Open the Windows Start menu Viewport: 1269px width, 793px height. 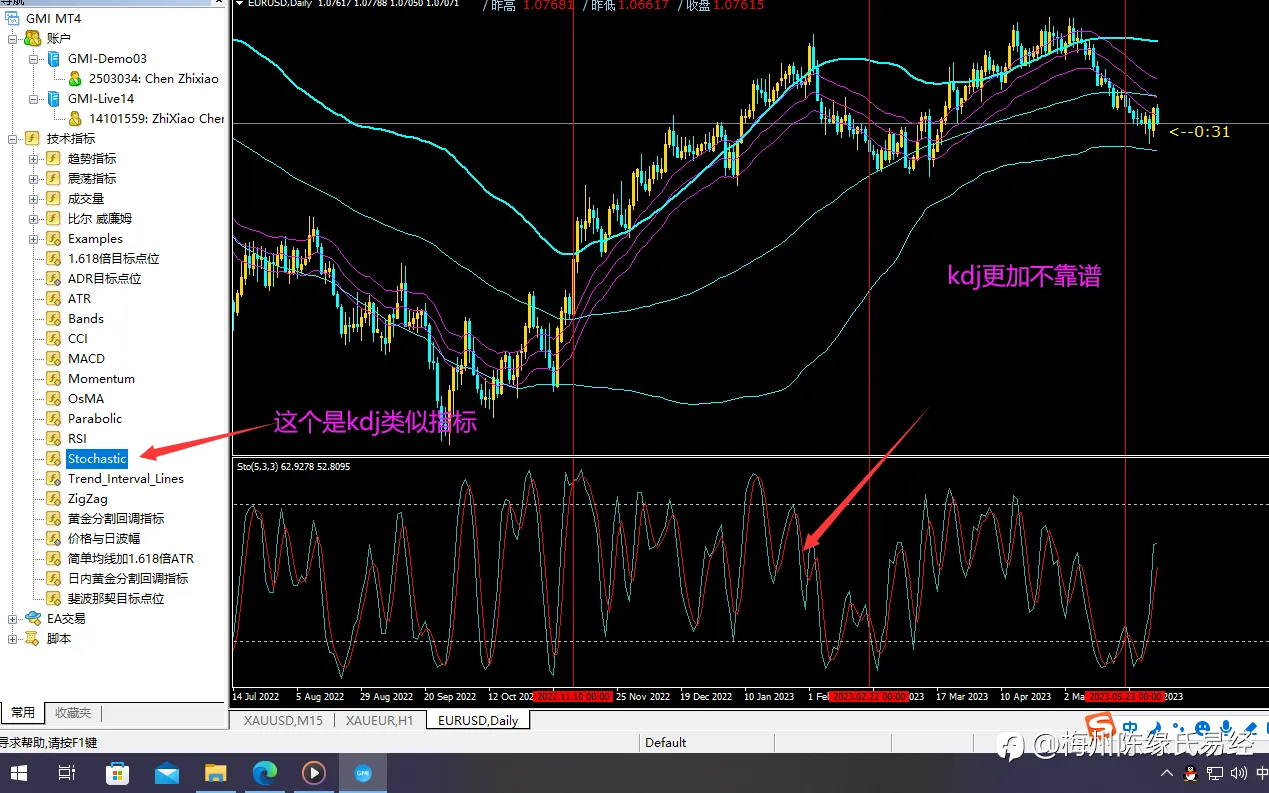[20, 773]
